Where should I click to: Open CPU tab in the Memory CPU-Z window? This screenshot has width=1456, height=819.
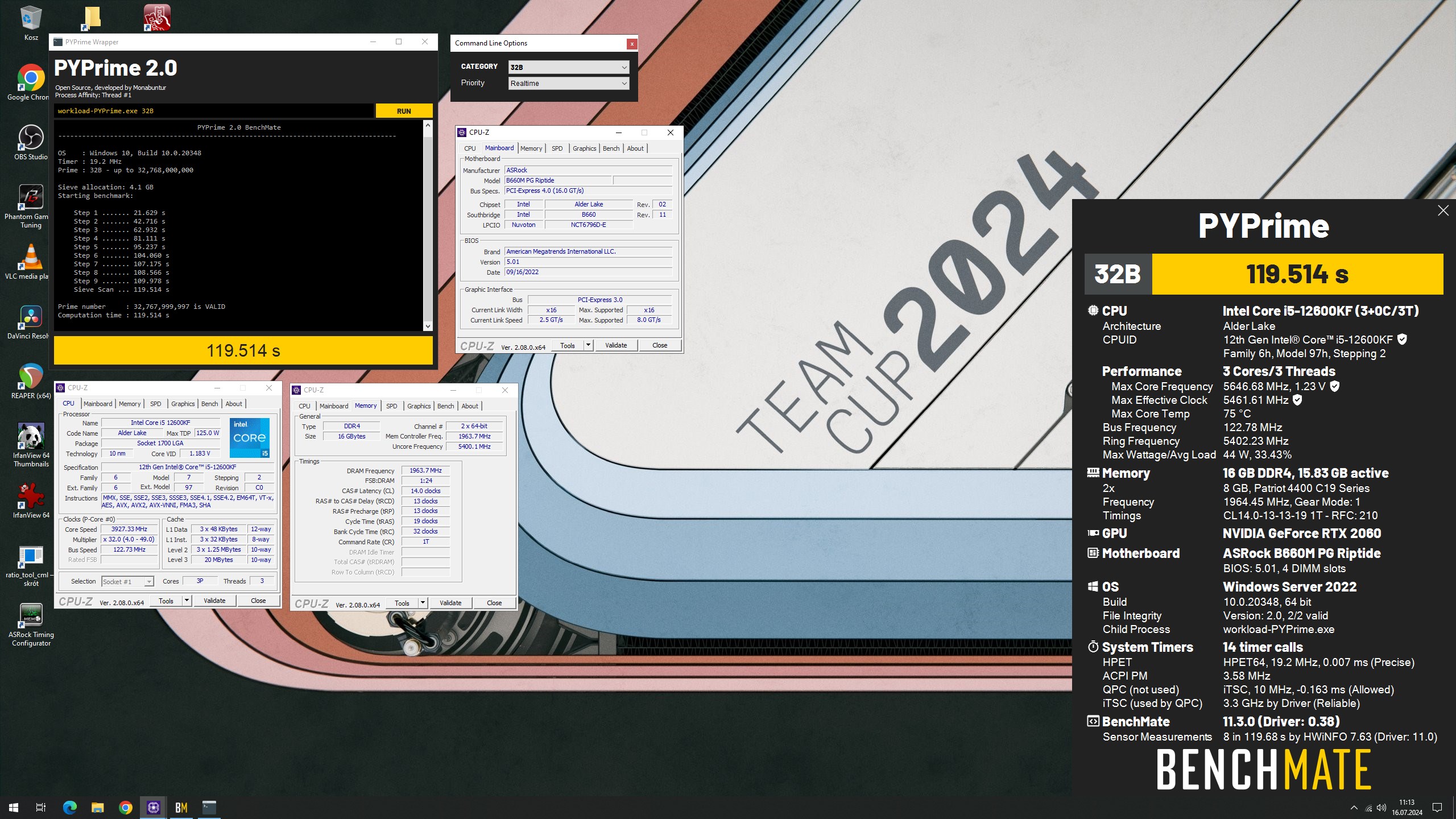click(x=304, y=406)
